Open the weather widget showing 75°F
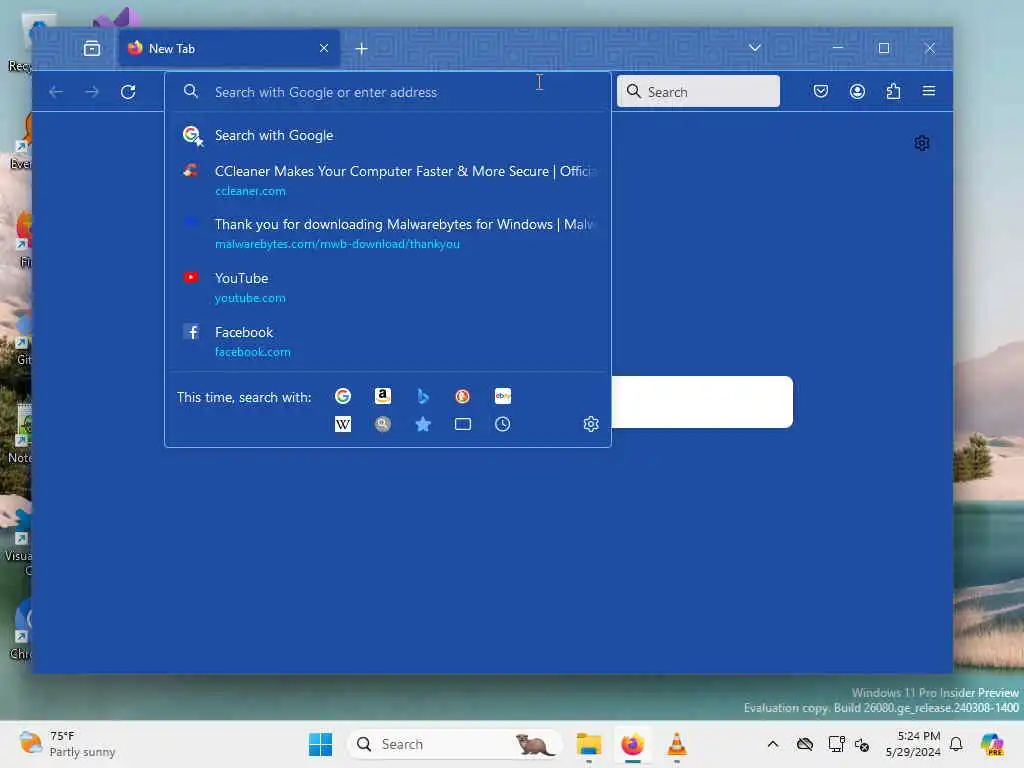Viewport: 1024px width, 768px height. pyautogui.click(x=67, y=744)
